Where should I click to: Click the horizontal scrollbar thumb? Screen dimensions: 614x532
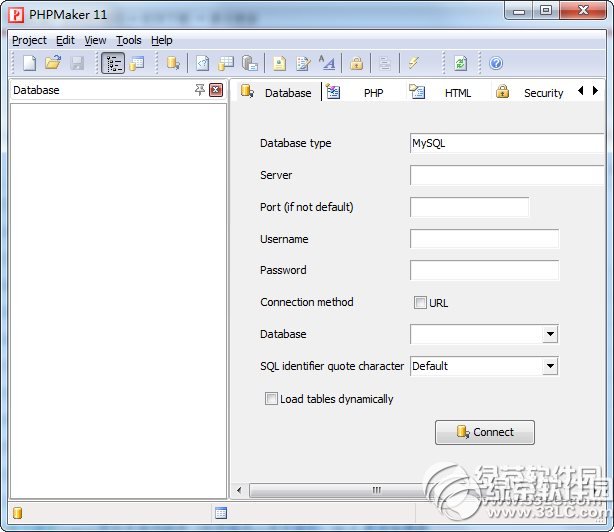pyautogui.click(x=376, y=490)
